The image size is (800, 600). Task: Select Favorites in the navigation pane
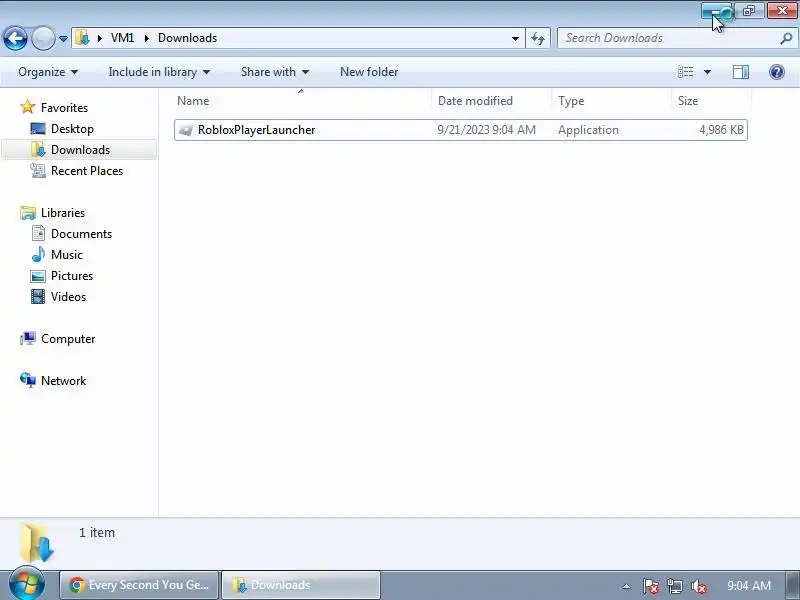[64, 108]
